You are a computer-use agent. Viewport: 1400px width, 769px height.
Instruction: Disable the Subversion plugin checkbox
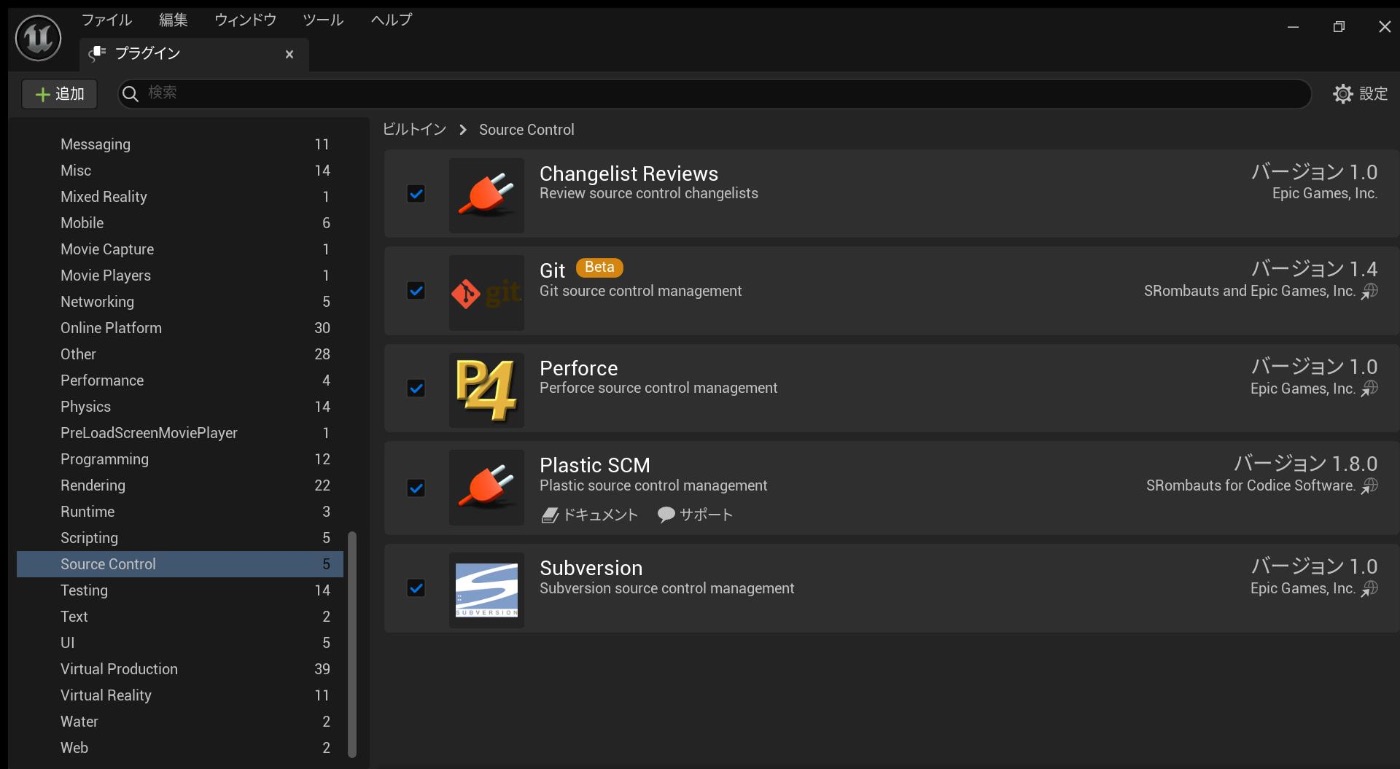[x=416, y=588]
